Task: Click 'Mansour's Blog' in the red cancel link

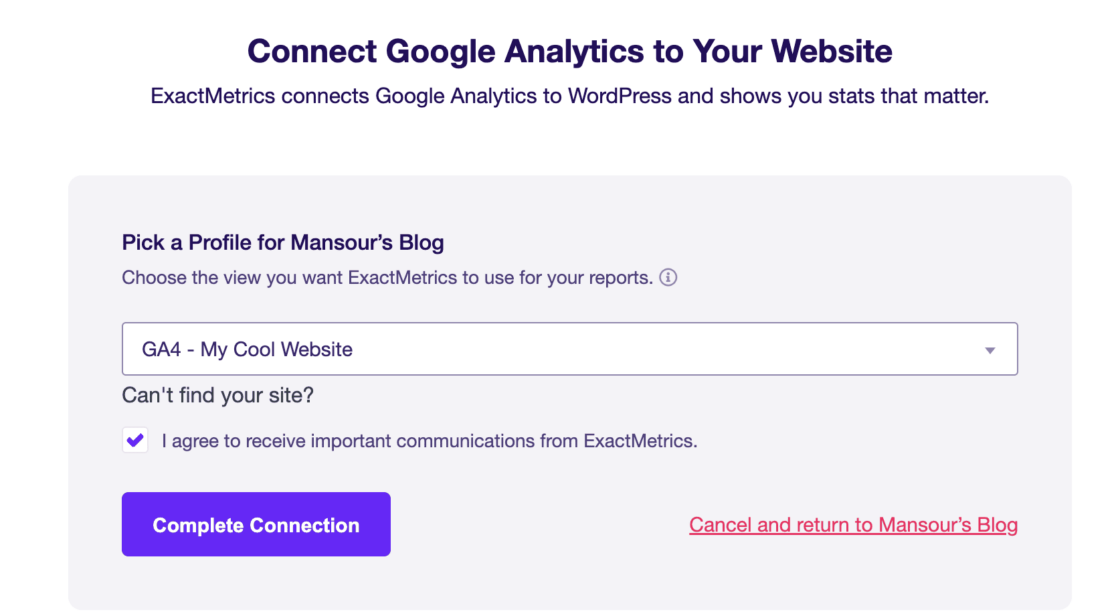Action: [948, 525]
